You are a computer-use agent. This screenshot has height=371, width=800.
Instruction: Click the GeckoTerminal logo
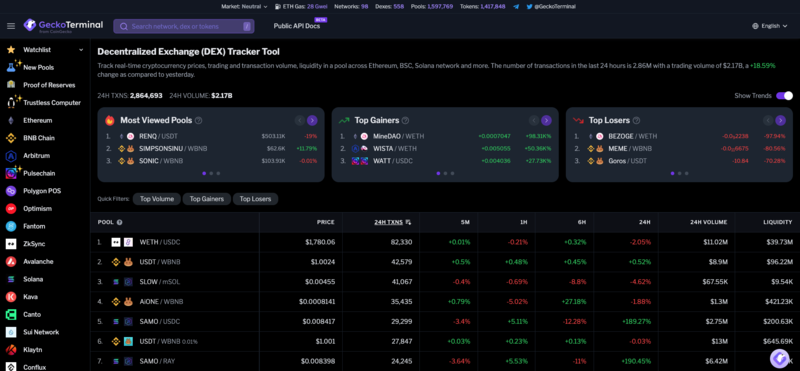(x=63, y=26)
